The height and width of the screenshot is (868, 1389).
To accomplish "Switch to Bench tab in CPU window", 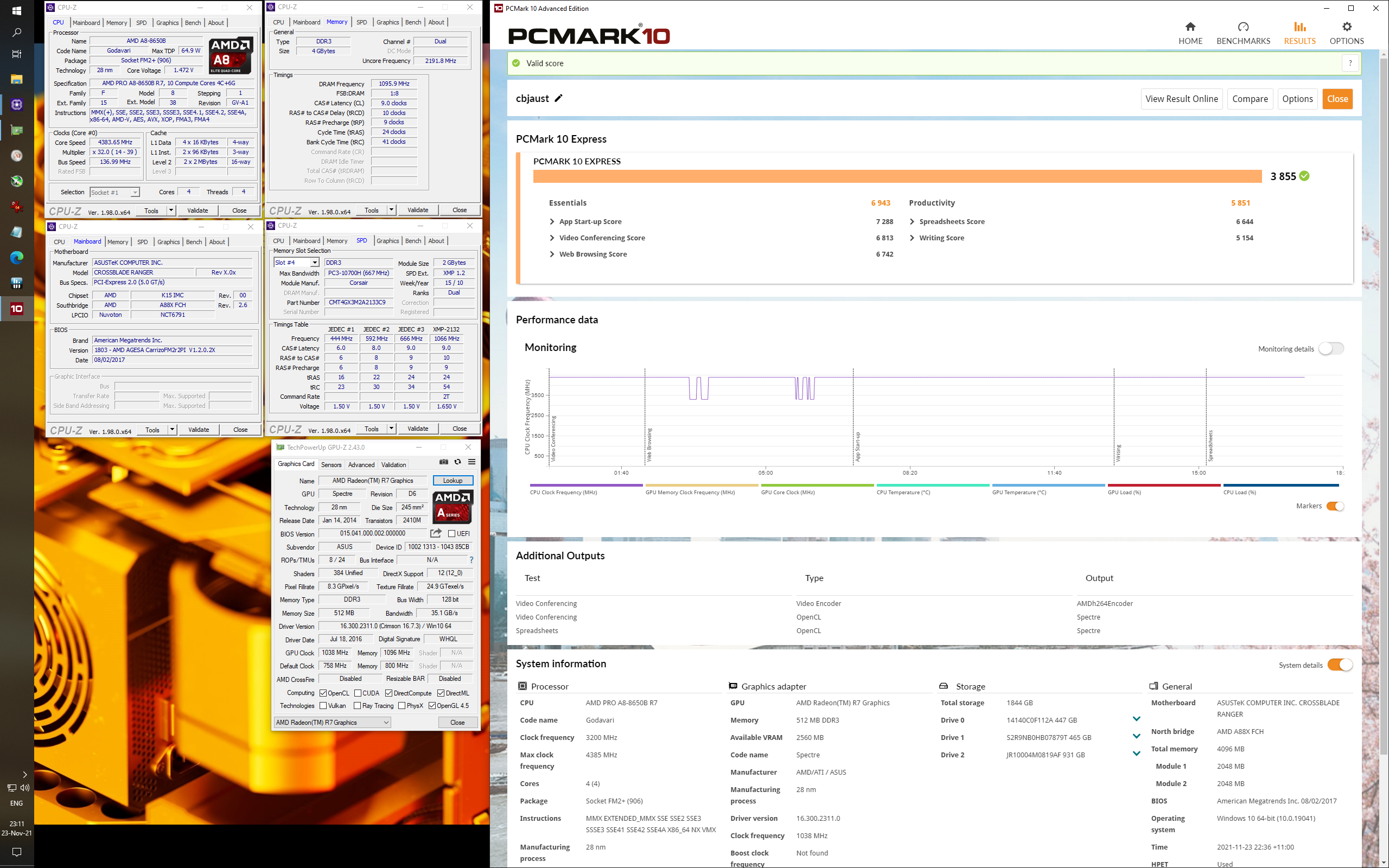I will click(193, 22).
